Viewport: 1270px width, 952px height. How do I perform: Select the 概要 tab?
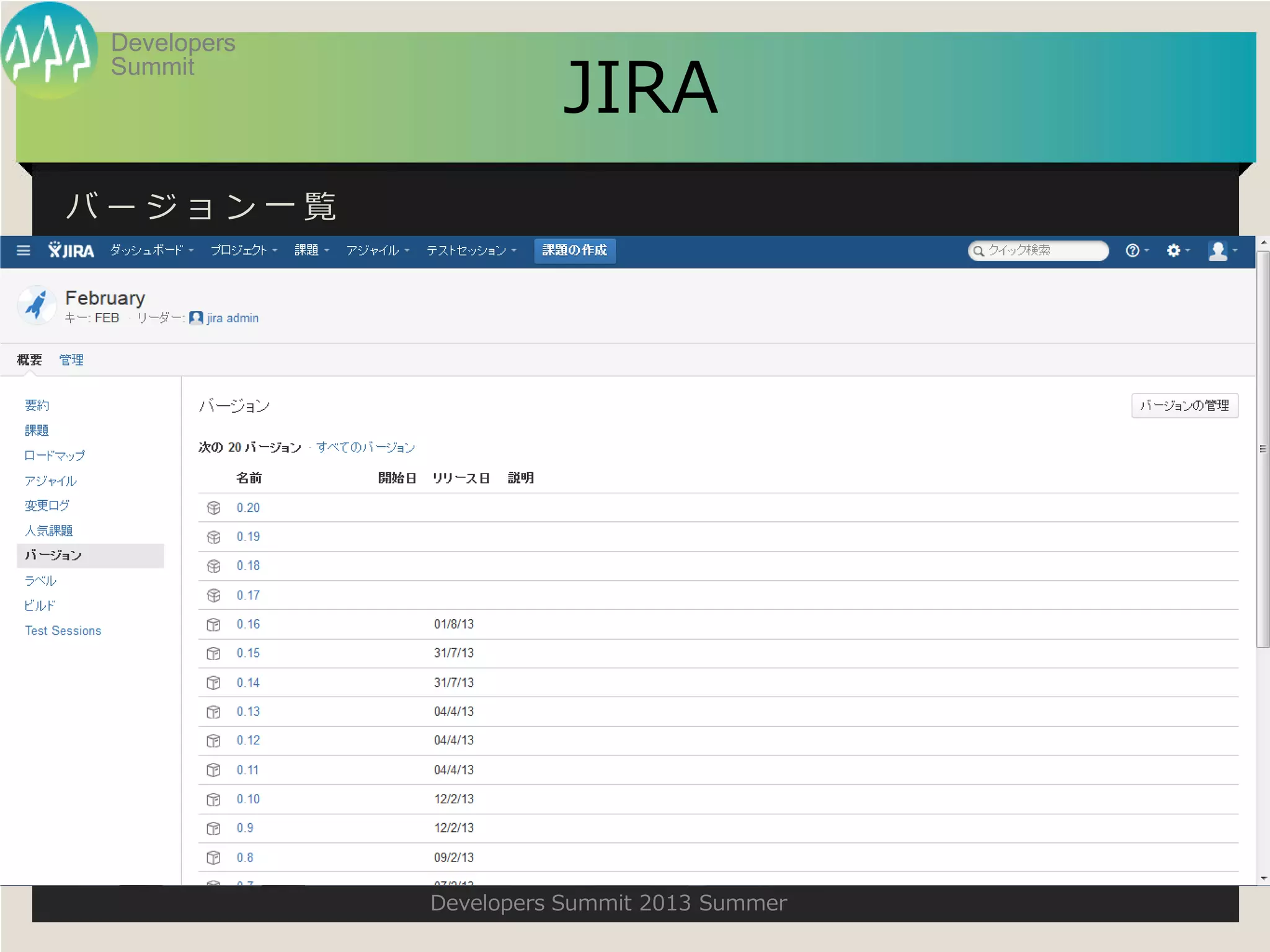[x=29, y=360]
